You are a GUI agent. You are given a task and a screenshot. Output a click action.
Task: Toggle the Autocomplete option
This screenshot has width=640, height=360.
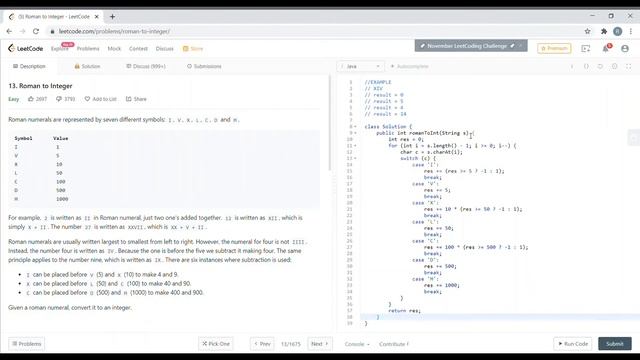[409, 66]
